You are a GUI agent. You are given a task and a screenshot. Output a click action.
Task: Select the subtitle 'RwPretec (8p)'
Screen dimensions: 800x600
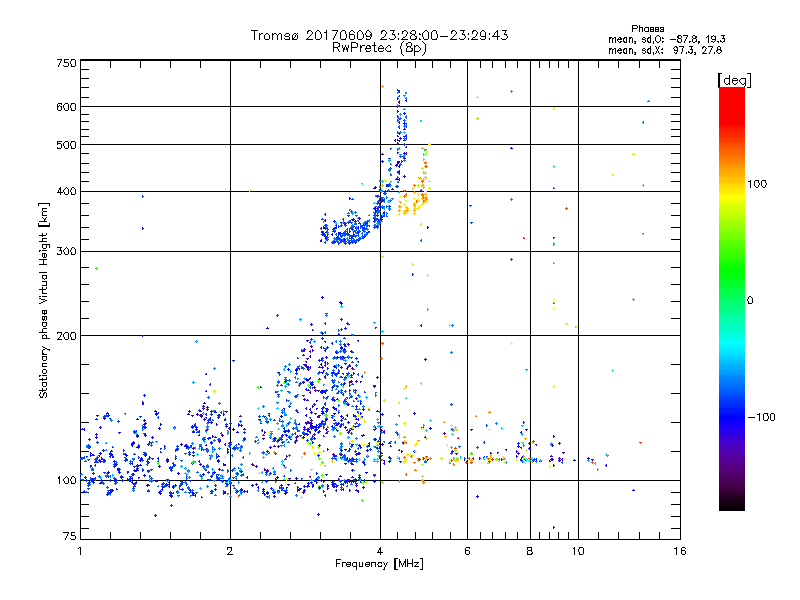click(x=379, y=48)
